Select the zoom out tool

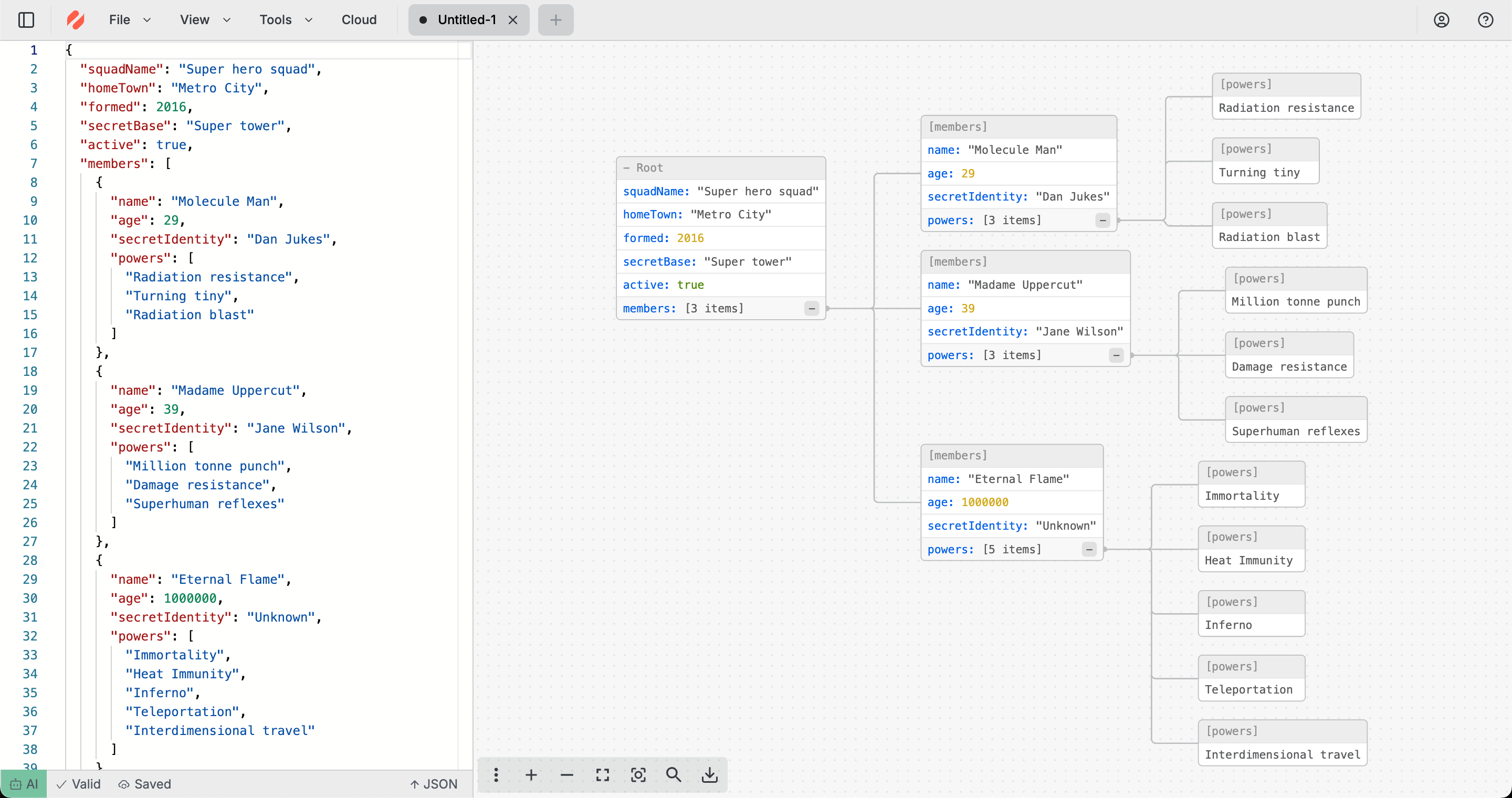coord(566,774)
